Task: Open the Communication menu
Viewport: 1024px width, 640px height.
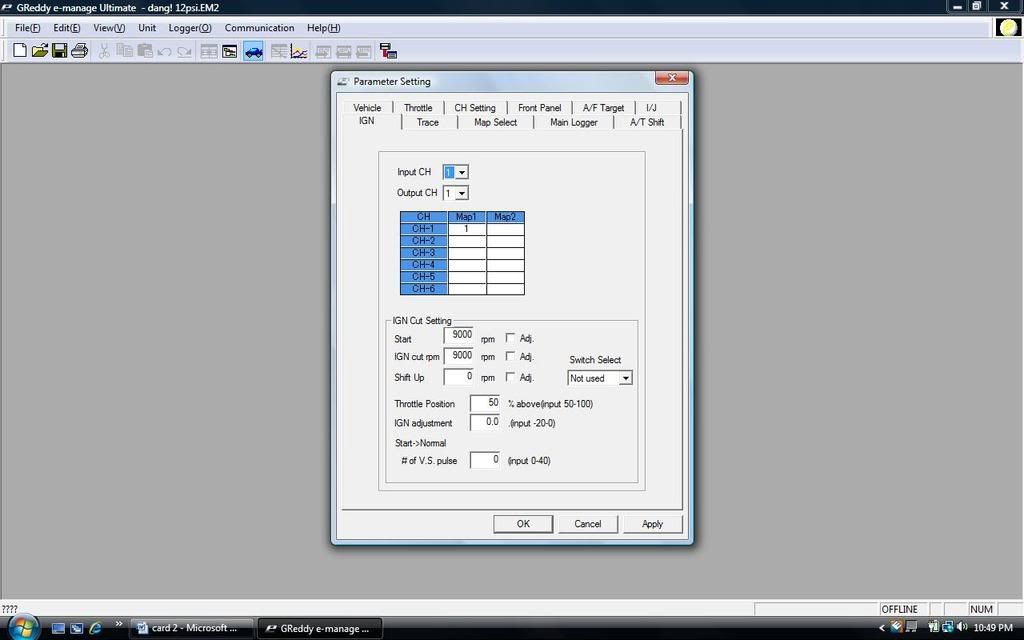Action: click(259, 28)
